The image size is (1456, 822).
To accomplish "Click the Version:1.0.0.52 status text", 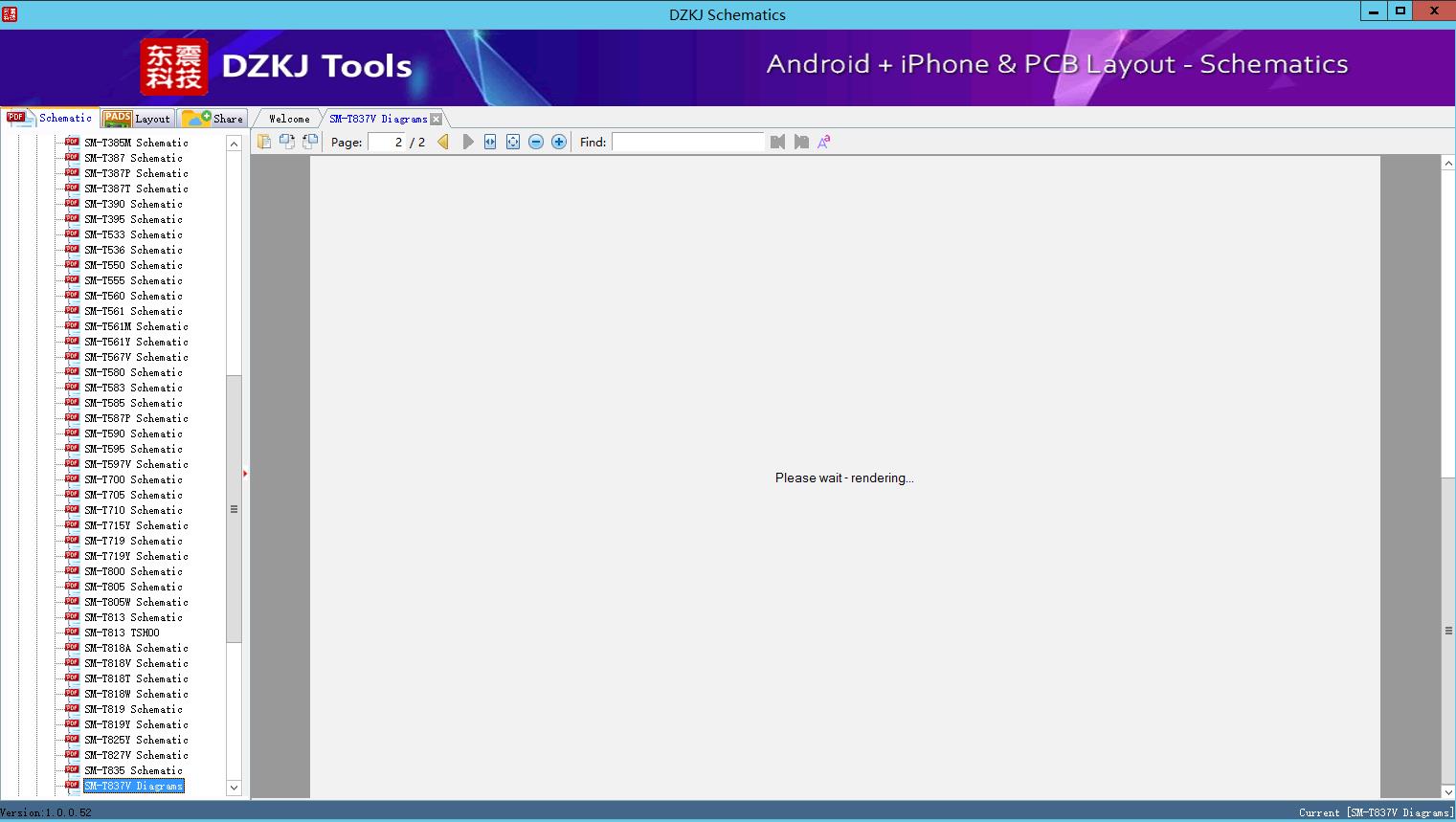I will 46,812.
